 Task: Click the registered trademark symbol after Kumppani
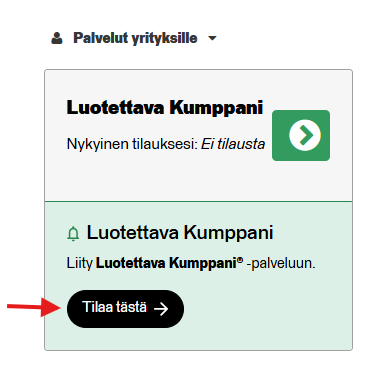[240, 260]
